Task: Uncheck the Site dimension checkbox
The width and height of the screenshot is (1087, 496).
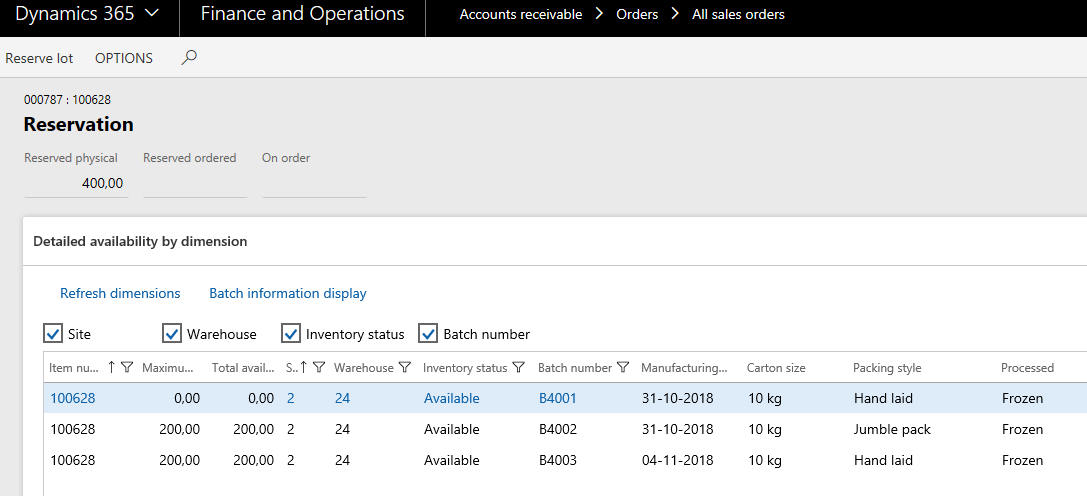Action: (53, 334)
